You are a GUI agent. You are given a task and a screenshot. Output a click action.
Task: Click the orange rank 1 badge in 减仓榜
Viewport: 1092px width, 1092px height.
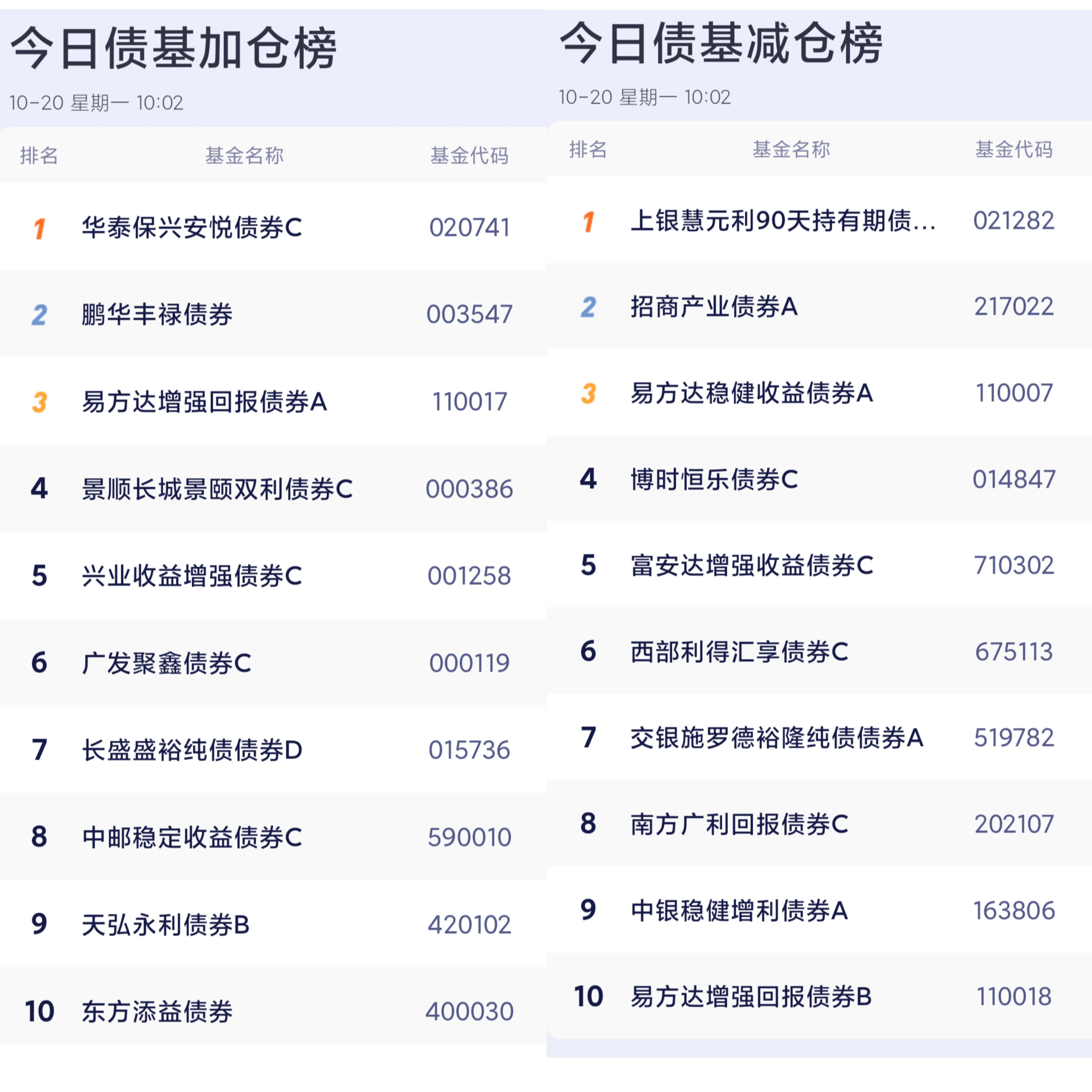point(588,222)
